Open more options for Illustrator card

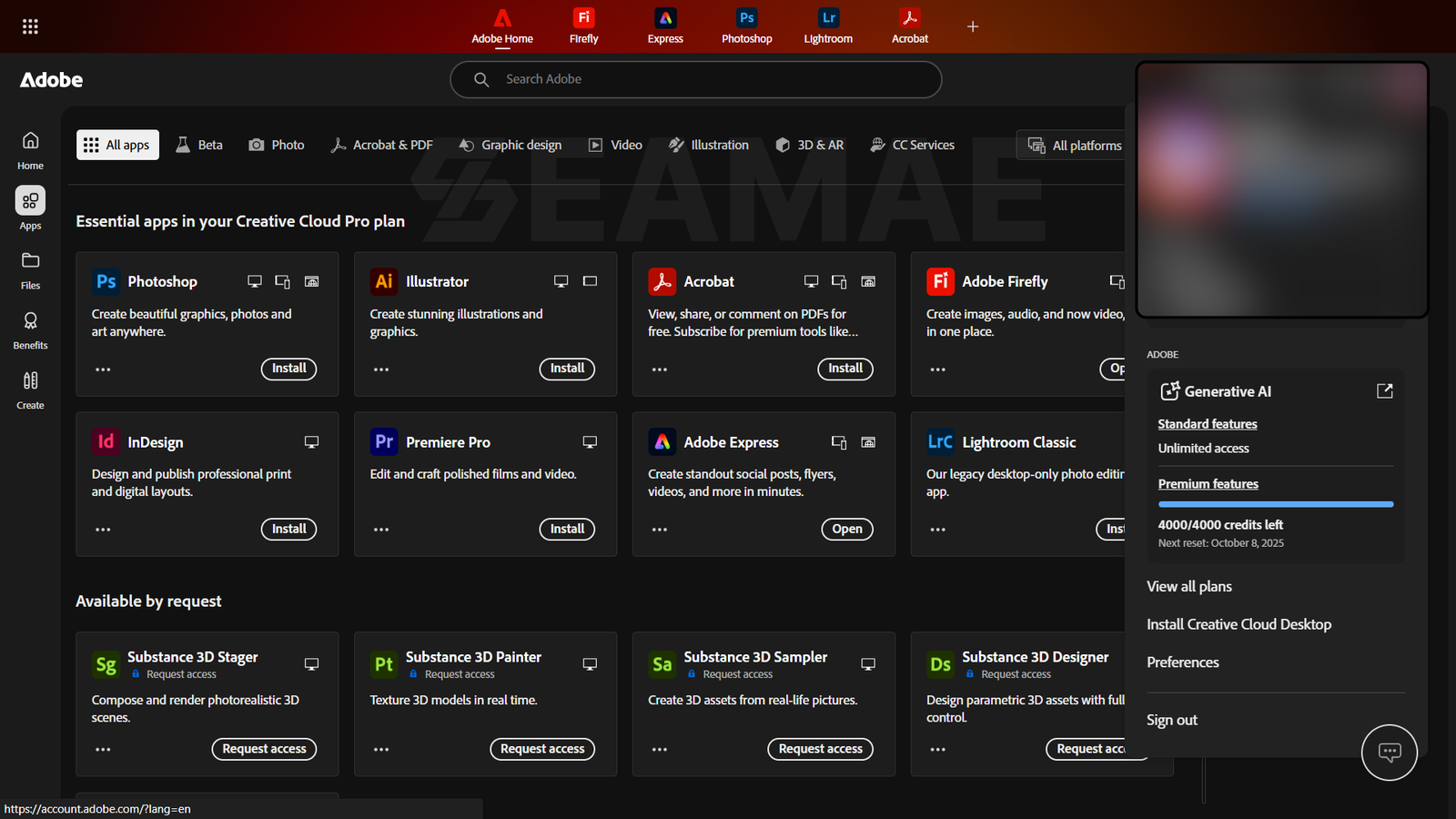point(381,369)
